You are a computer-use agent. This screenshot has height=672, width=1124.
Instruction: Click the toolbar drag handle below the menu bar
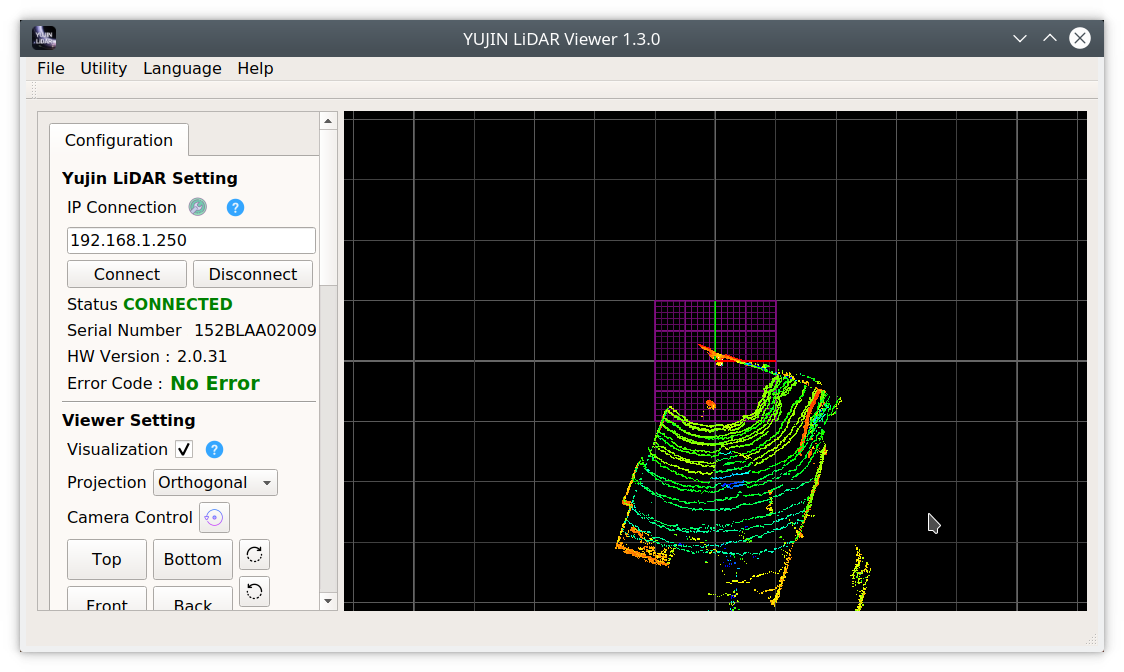pyautogui.click(x=33, y=90)
